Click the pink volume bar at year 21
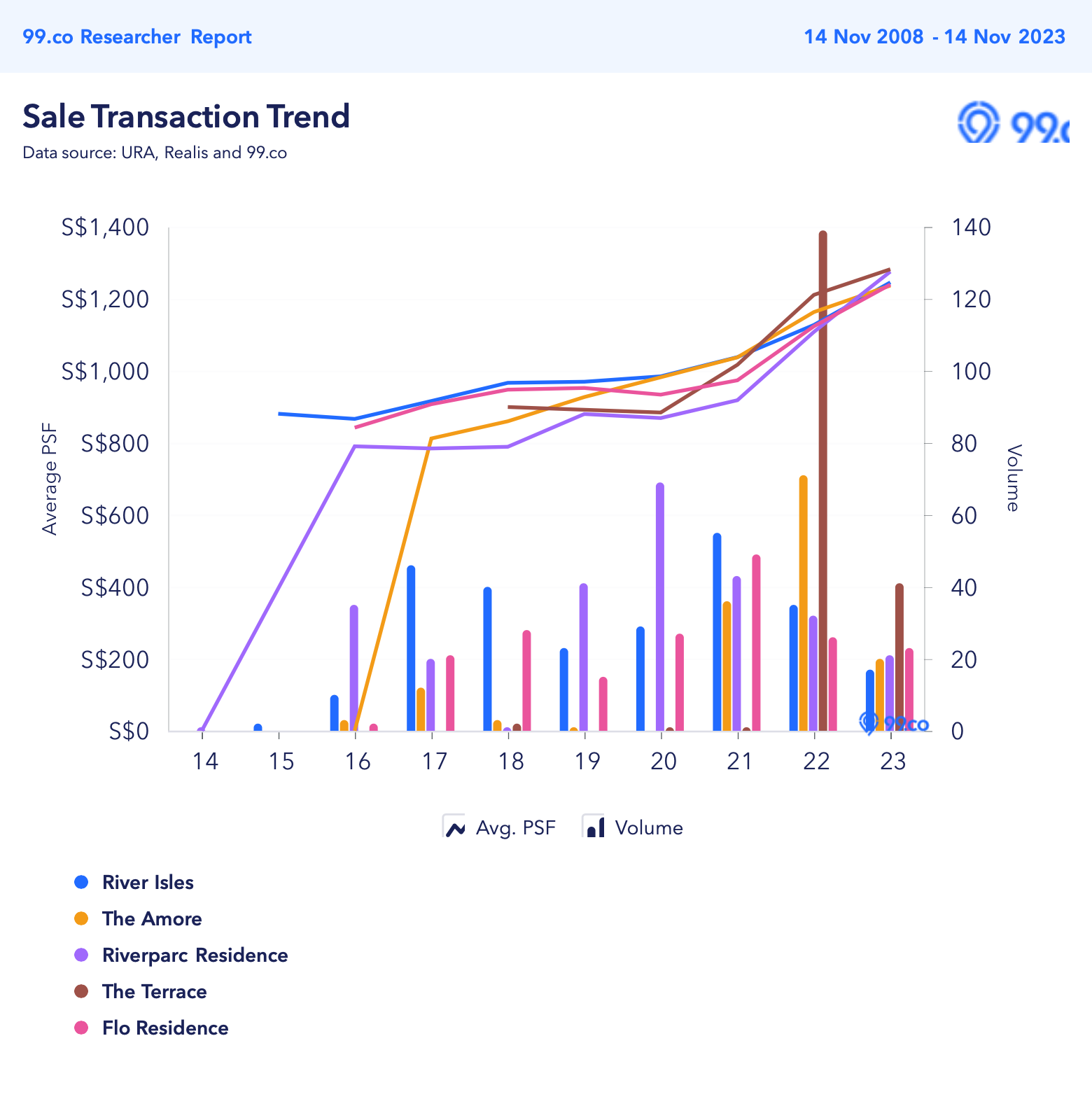The width and height of the screenshot is (1092, 1120). coord(756,643)
